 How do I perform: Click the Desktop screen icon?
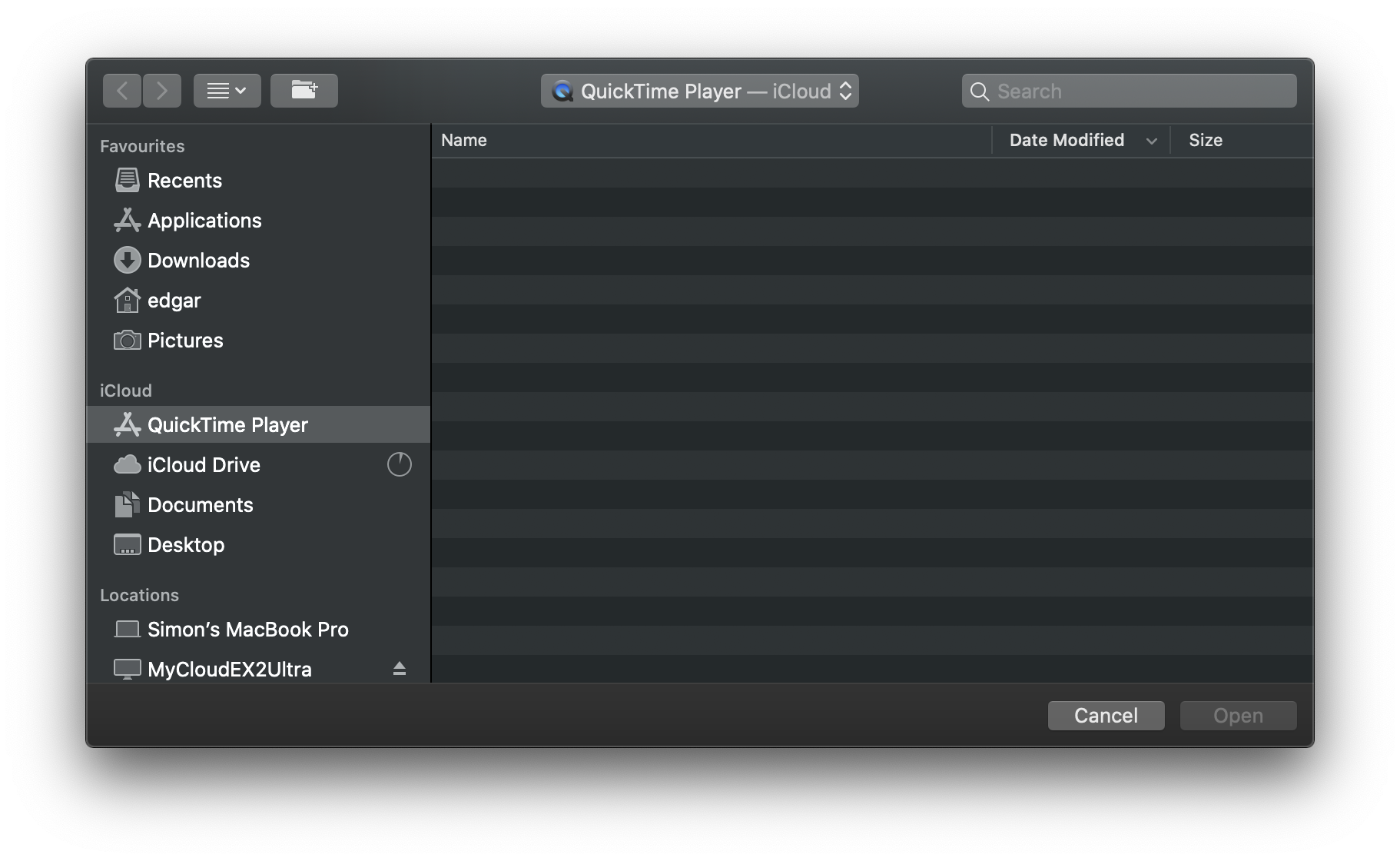[x=128, y=544]
